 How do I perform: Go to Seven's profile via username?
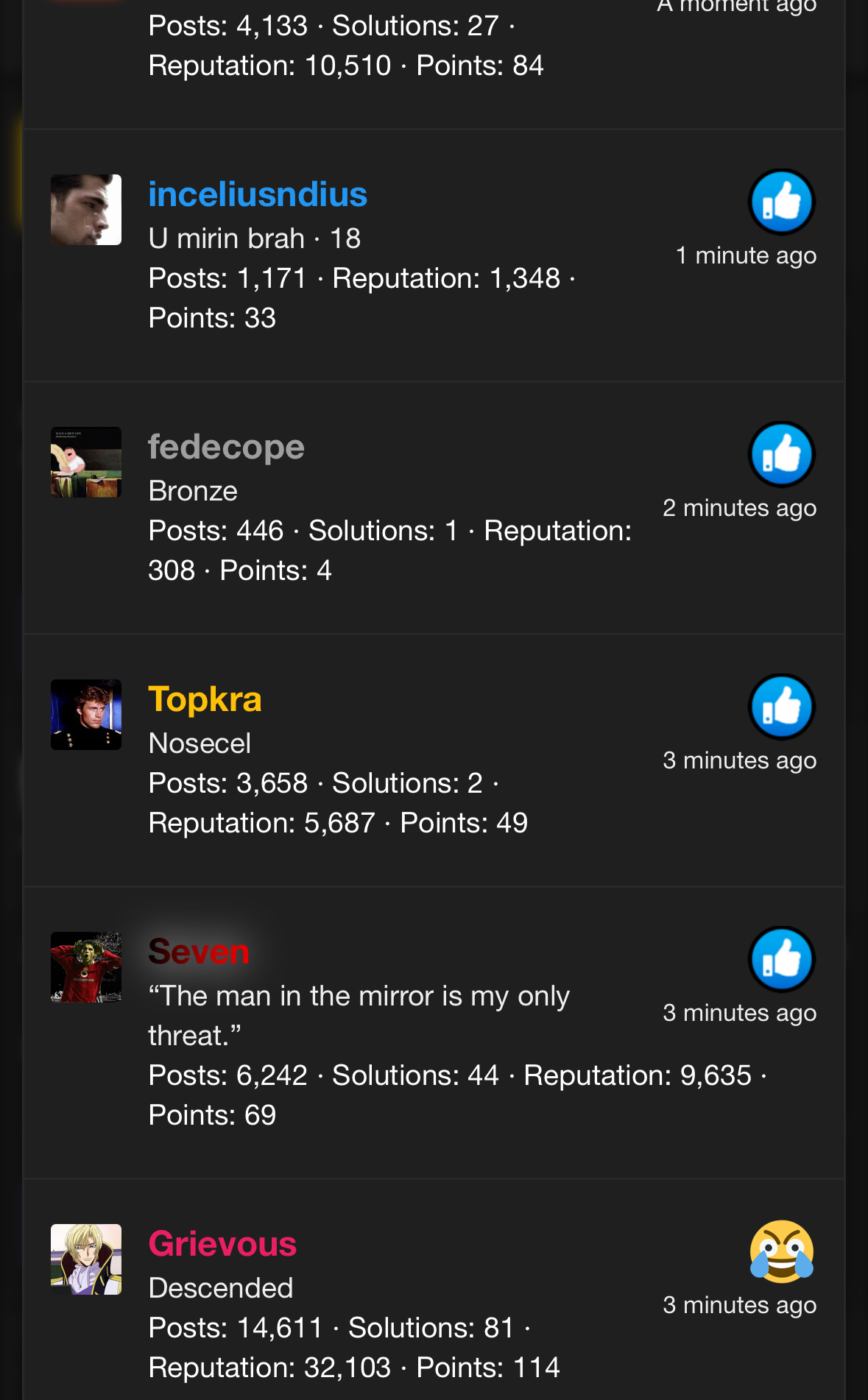[199, 952]
